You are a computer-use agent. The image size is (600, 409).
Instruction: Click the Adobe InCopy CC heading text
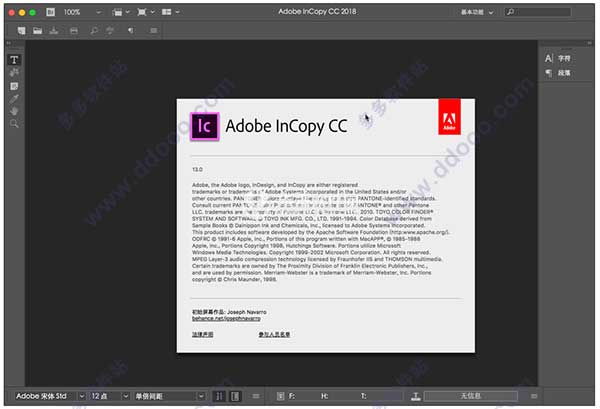(286, 126)
